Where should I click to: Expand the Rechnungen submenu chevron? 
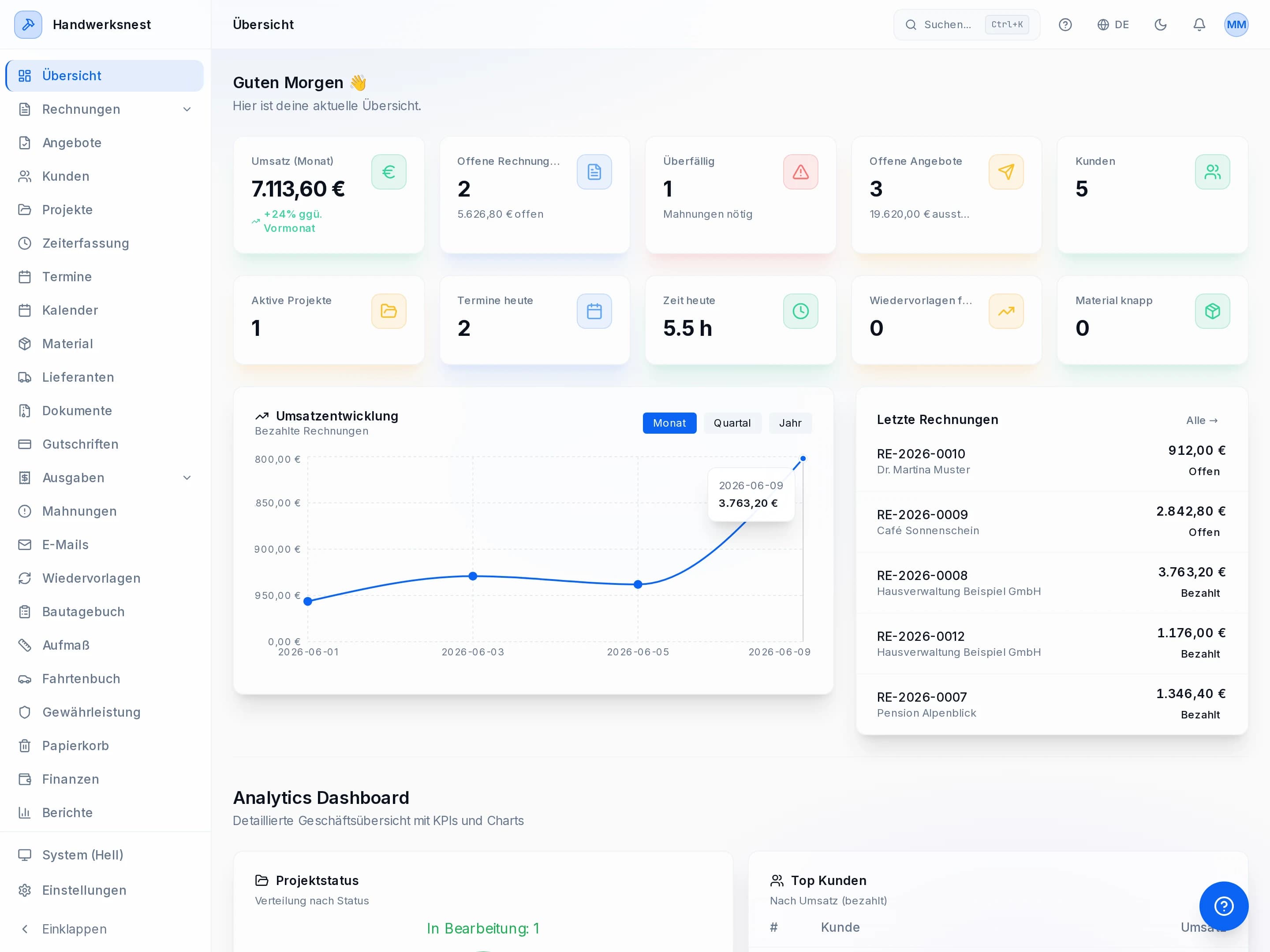tap(187, 109)
